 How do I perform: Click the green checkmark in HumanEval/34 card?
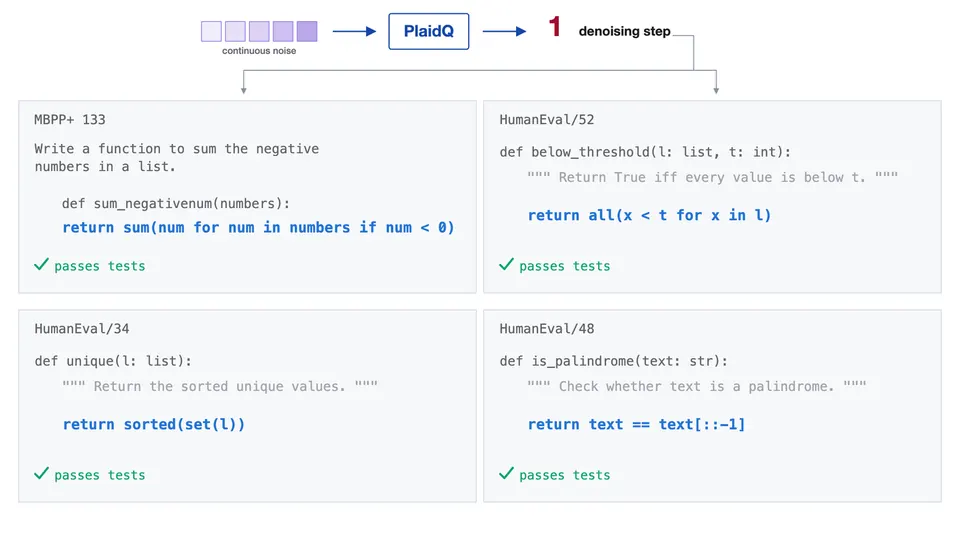pos(41,474)
